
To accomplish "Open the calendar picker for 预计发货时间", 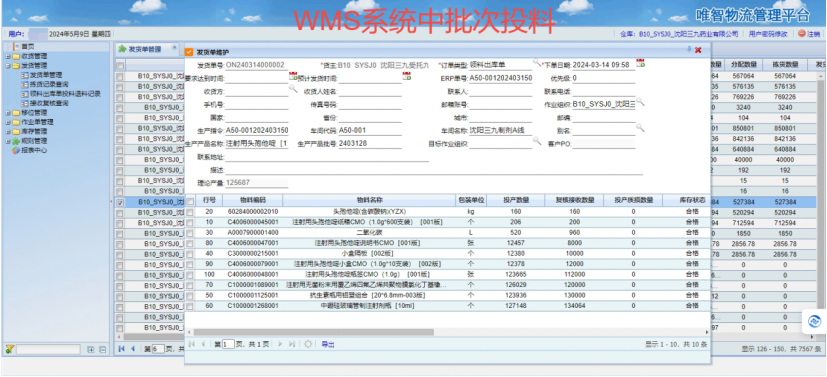I will (407, 76).
